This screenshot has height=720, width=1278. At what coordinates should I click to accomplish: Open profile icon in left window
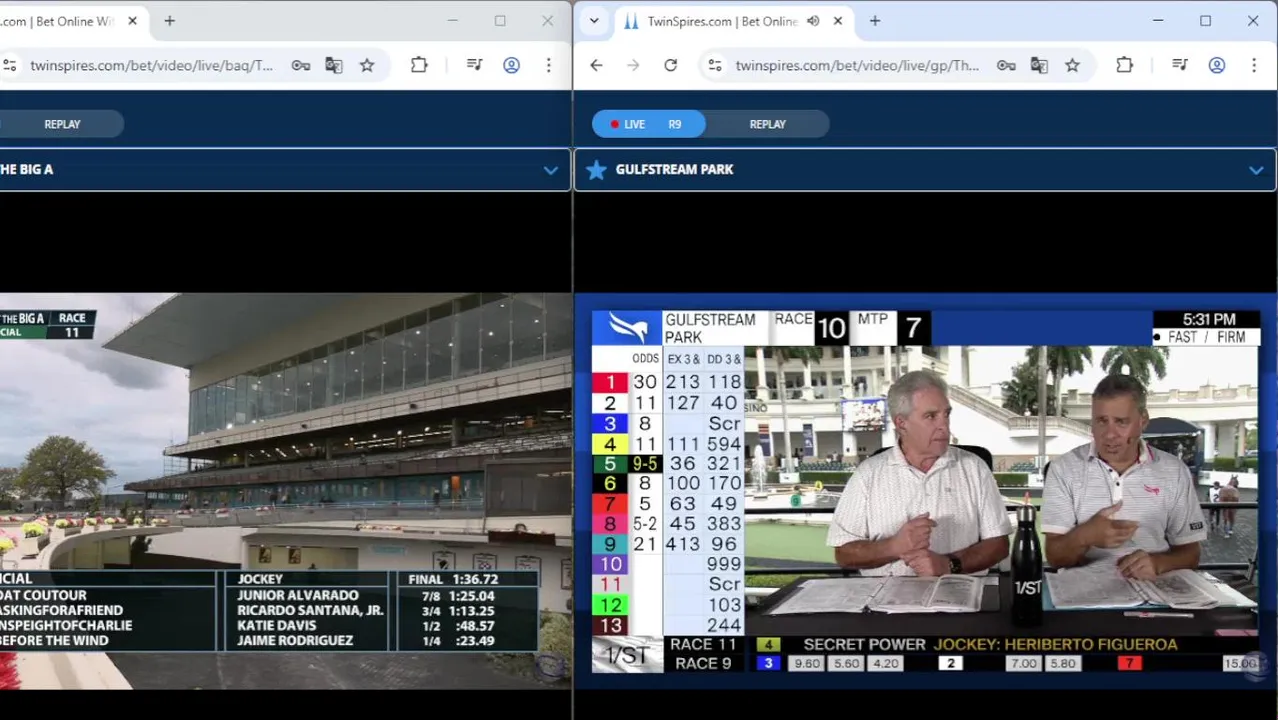511,65
